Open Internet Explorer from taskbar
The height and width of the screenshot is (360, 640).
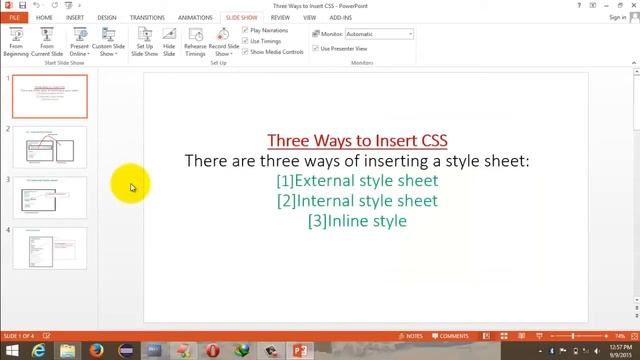[x=39, y=351]
